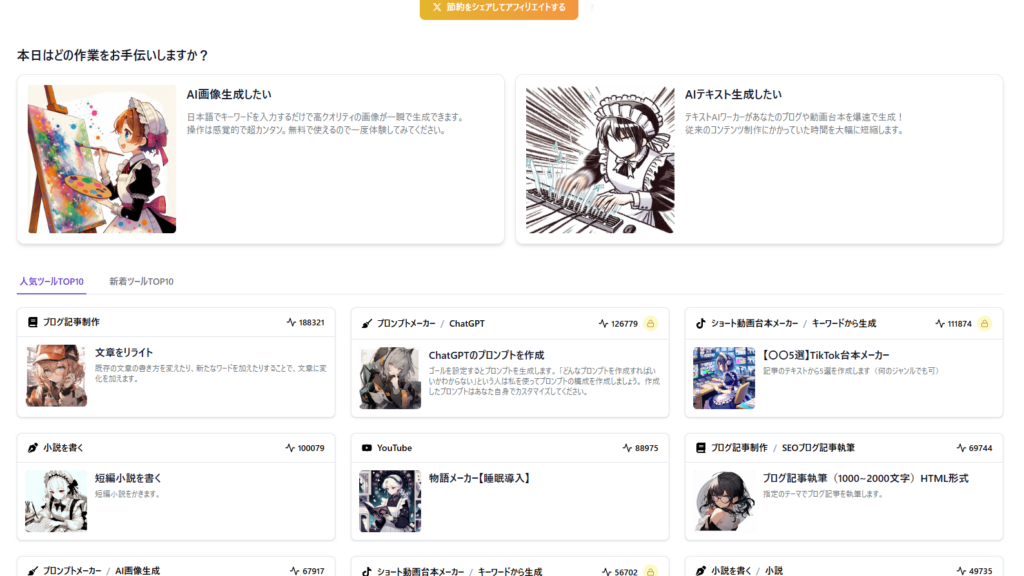The width and height of the screenshot is (1024, 576).
Task: Click the 短編小説を書く maid thumbnail
Action: [56, 501]
